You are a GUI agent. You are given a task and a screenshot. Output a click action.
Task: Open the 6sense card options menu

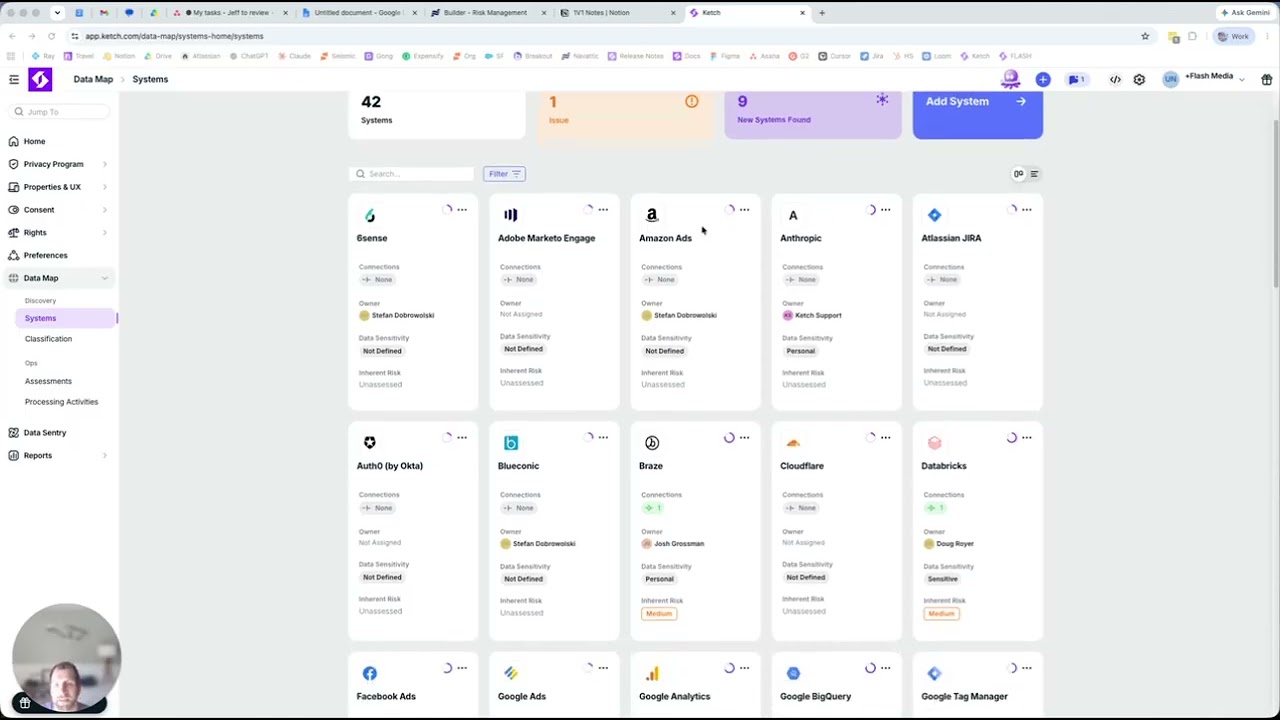coord(462,210)
